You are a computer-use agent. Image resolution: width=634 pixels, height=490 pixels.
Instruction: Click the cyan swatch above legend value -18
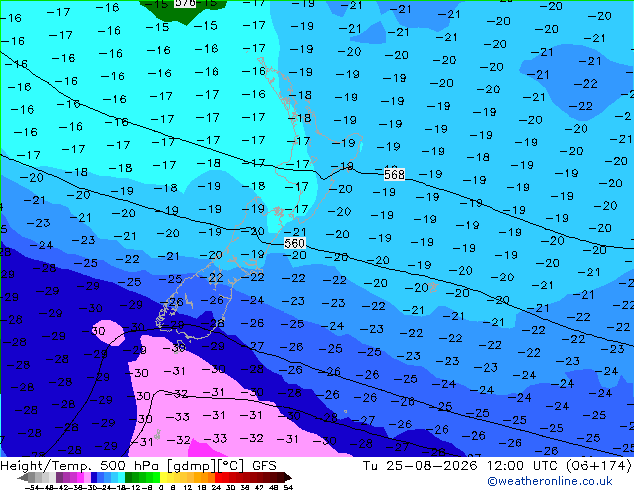122,477
